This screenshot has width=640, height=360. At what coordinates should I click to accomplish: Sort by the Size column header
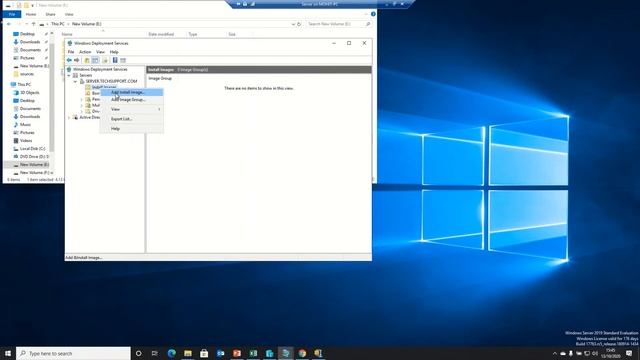(x=232, y=34)
